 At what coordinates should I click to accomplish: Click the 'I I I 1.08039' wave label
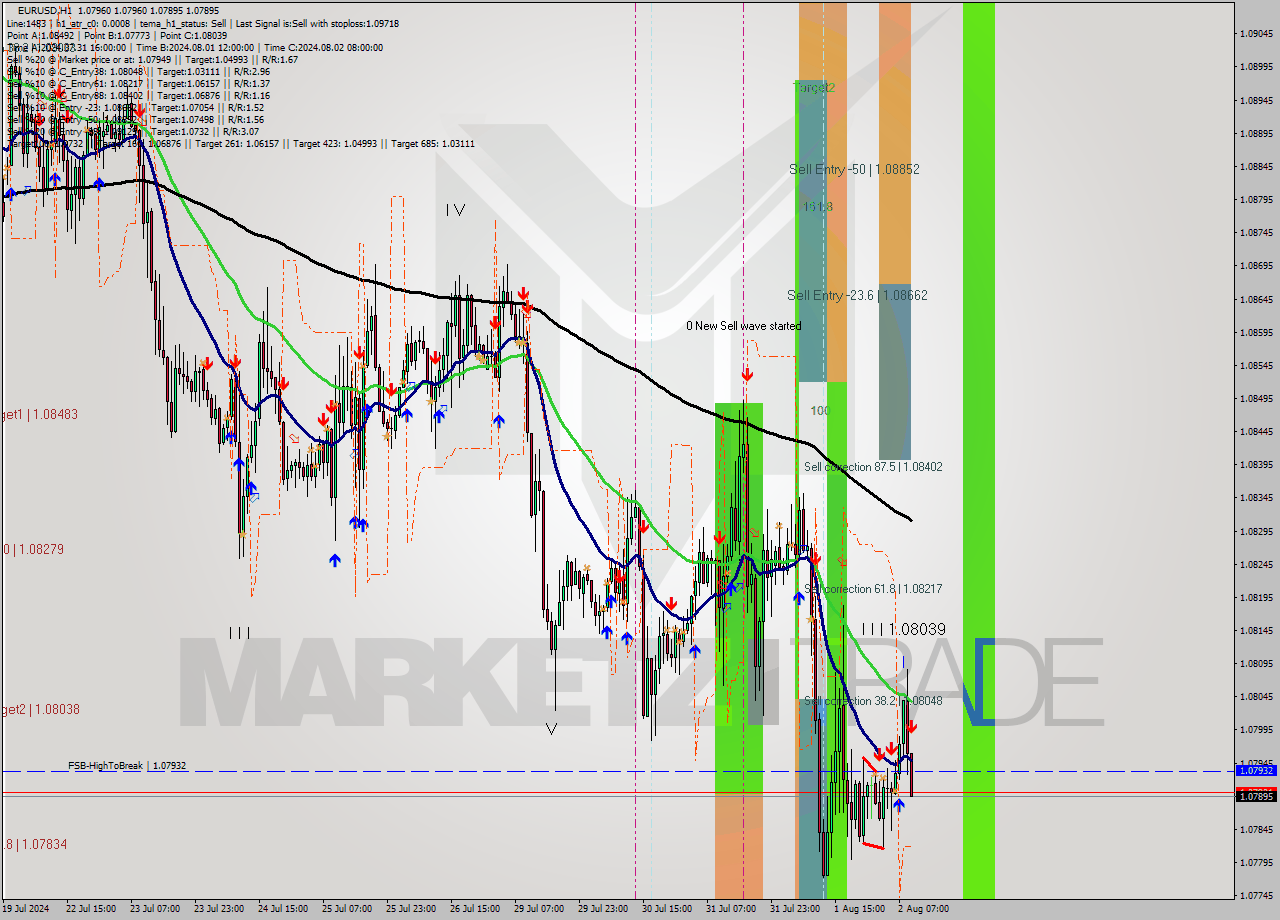(903, 629)
